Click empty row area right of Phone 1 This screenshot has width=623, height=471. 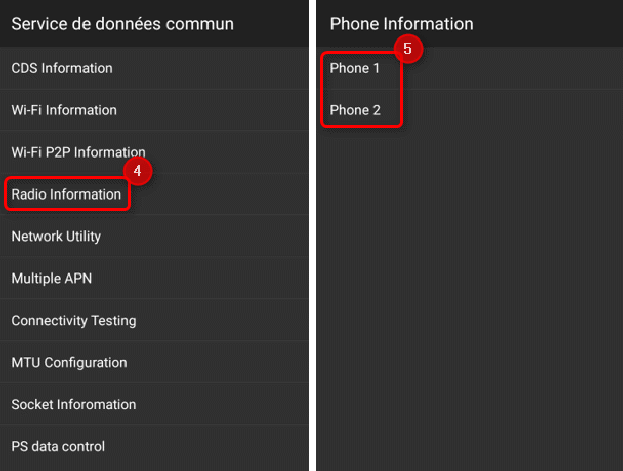click(513, 68)
